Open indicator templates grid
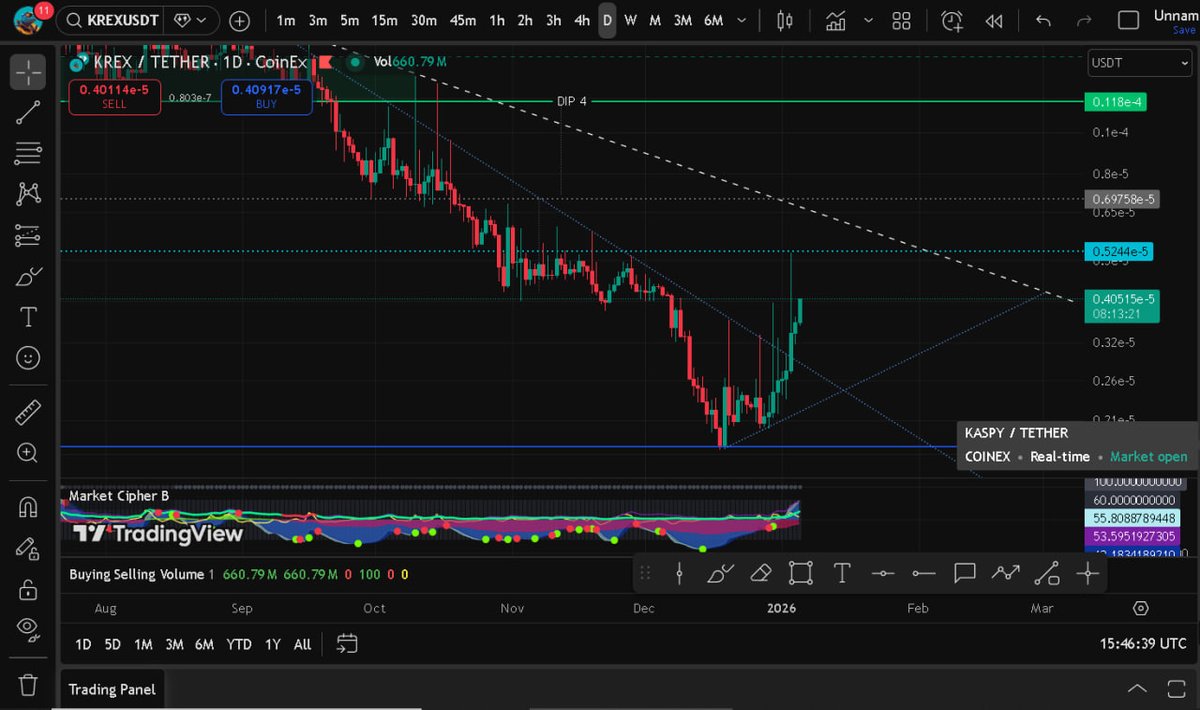 click(x=901, y=20)
